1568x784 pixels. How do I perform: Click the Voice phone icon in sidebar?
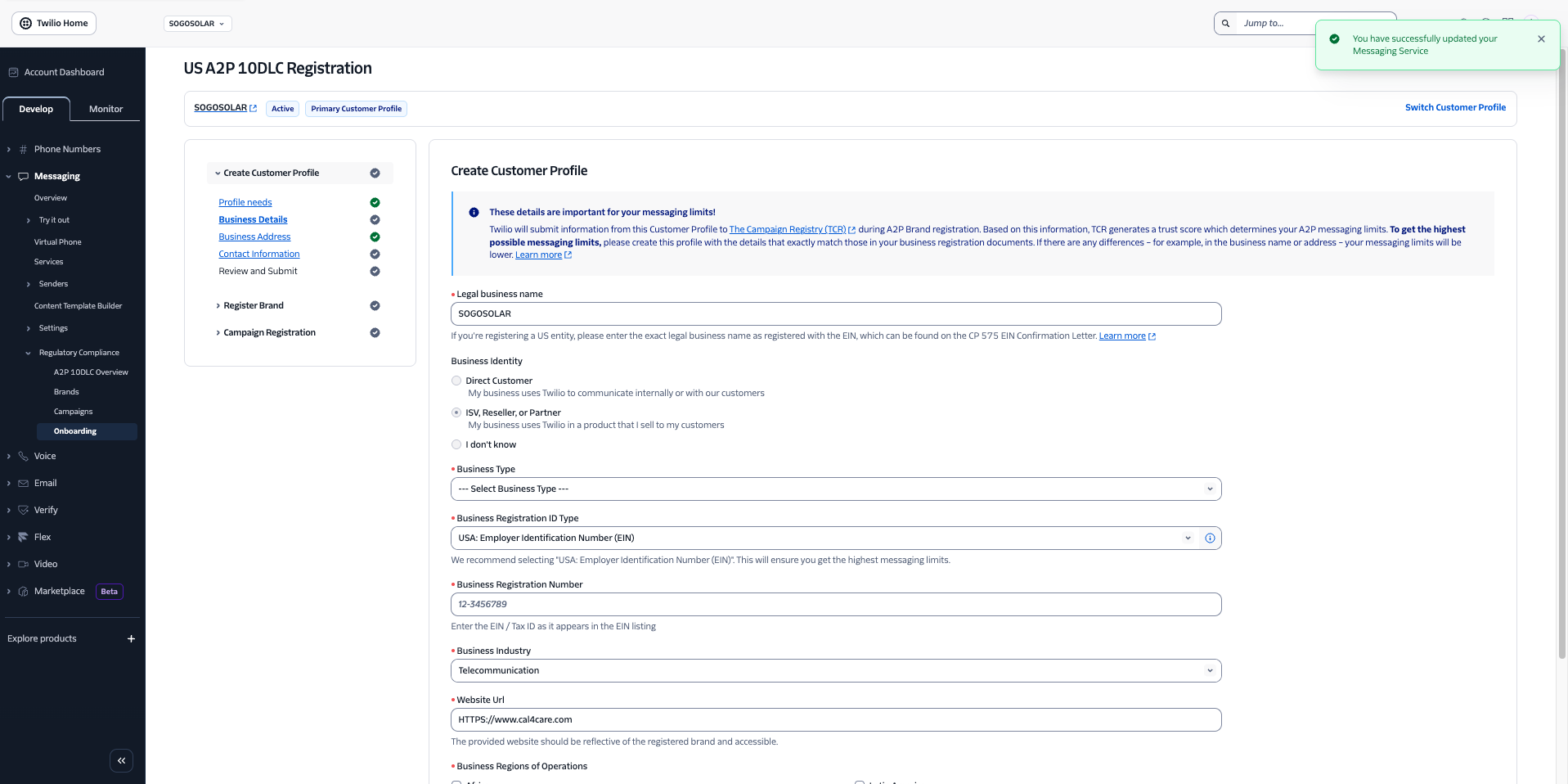pyautogui.click(x=22, y=456)
